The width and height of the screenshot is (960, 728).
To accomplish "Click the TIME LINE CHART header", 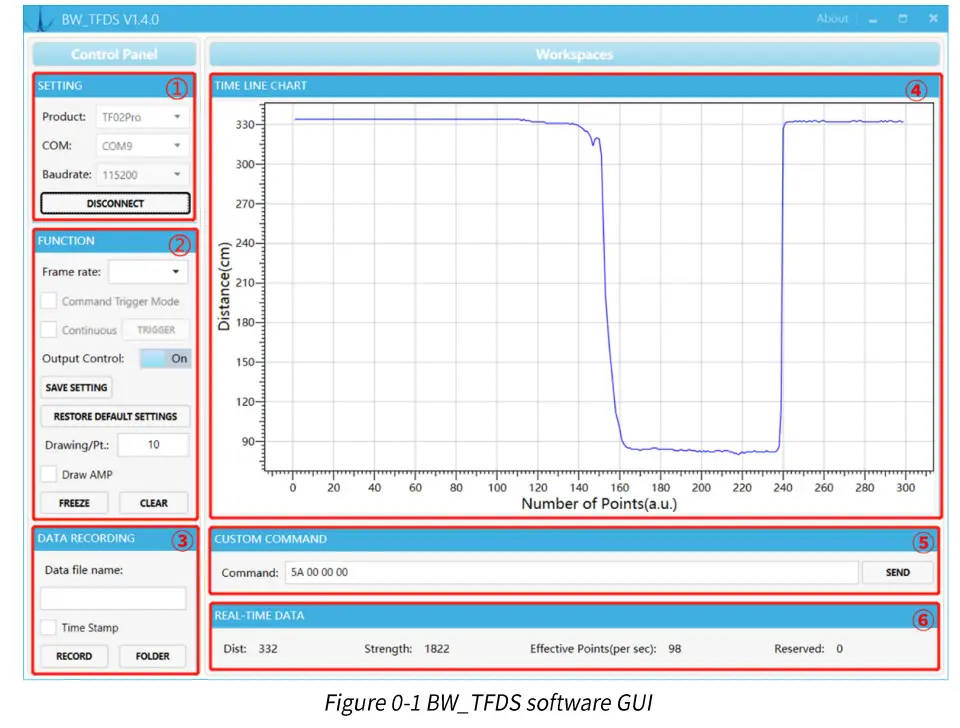I will (574, 86).
